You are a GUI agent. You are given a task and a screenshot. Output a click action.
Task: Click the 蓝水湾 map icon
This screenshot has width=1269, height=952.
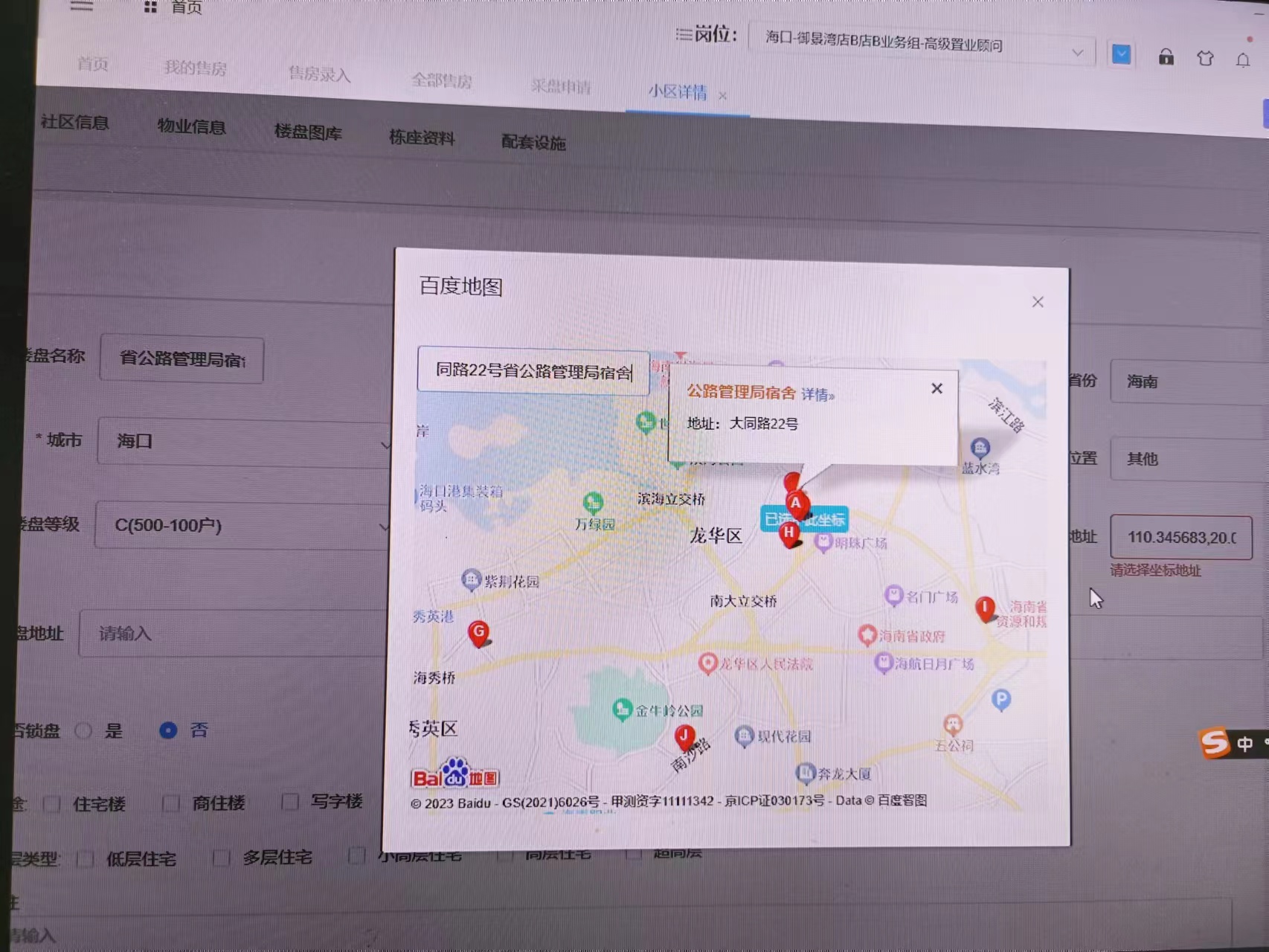(980, 447)
